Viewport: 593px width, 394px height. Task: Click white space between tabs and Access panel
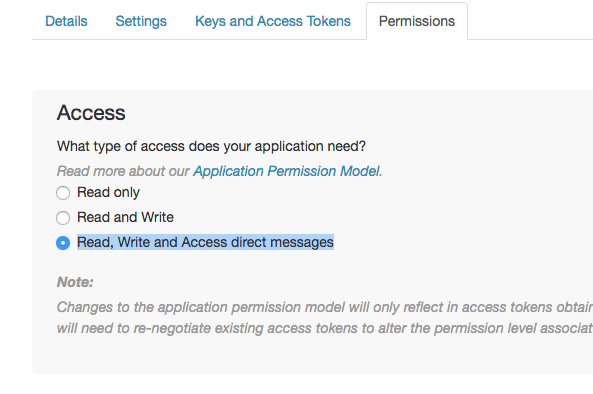coord(312,65)
